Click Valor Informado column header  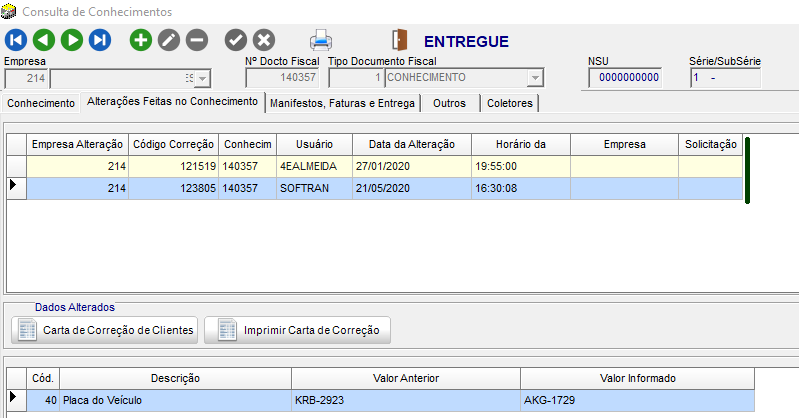637,378
